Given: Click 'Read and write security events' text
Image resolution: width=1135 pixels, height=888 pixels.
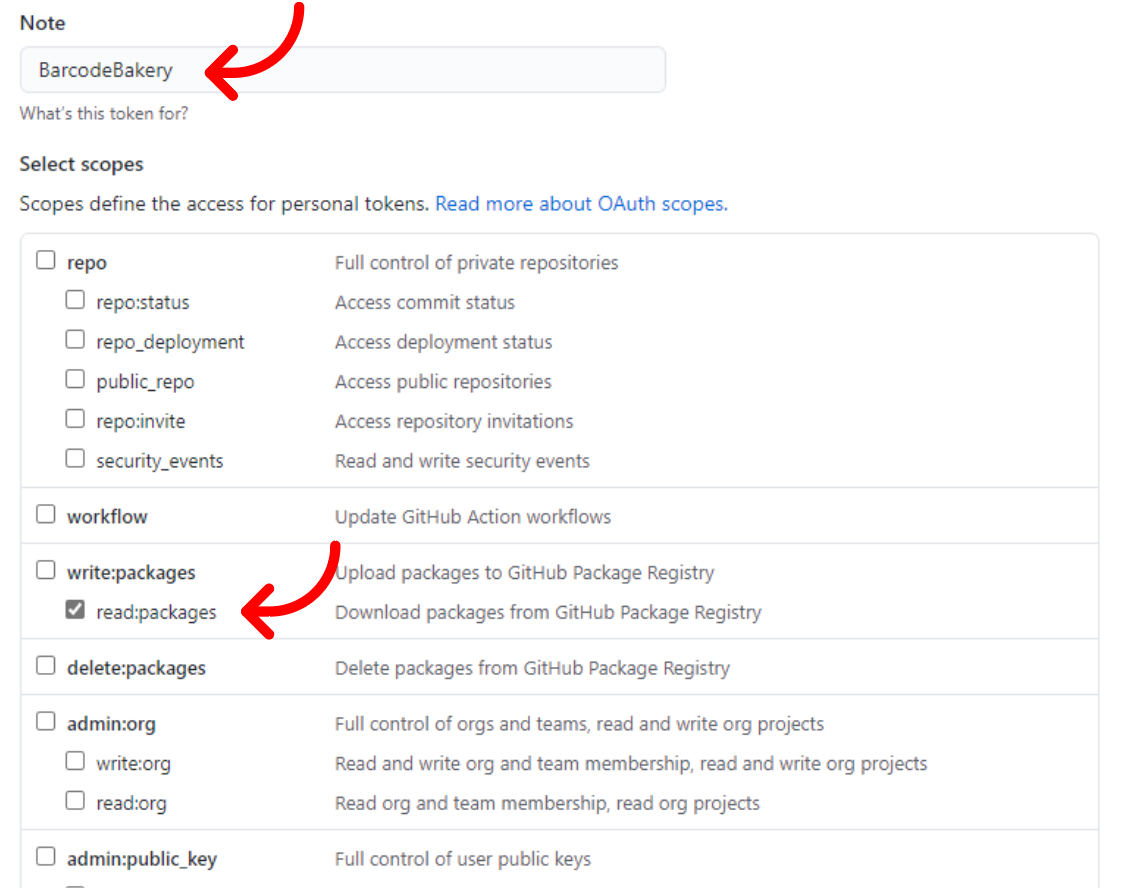Looking at the screenshot, I should coord(462,461).
